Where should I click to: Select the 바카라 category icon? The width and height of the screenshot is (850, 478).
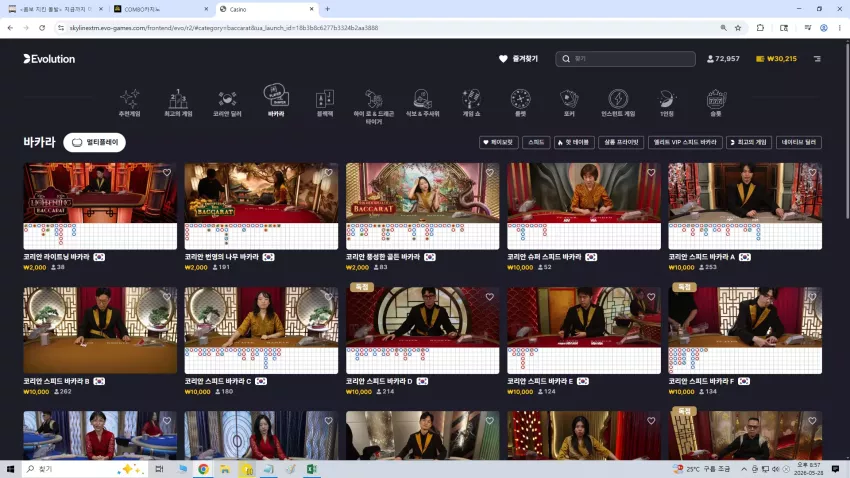(276, 101)
